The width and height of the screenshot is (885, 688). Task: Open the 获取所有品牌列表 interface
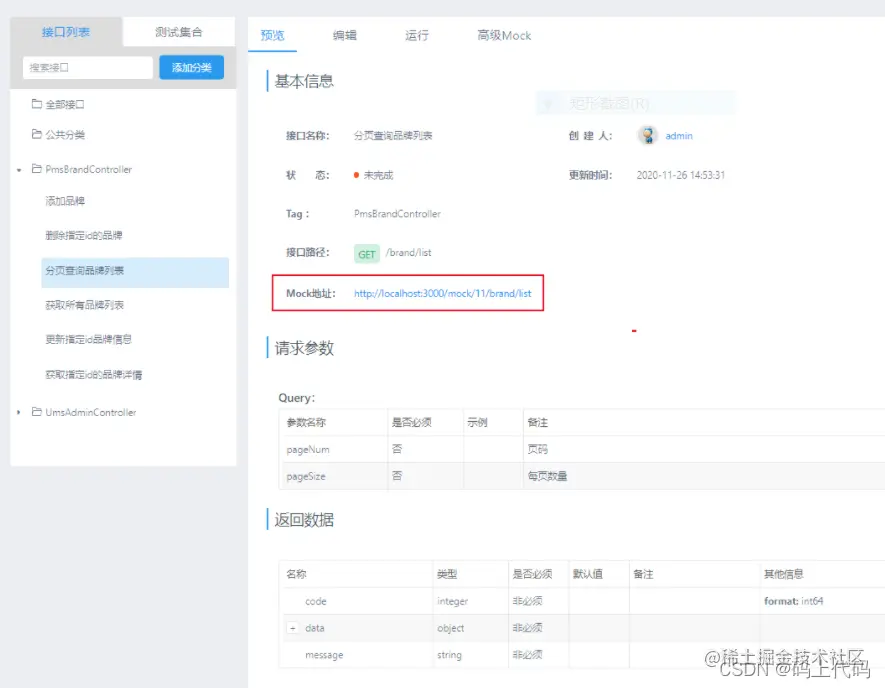click(84, 305)
